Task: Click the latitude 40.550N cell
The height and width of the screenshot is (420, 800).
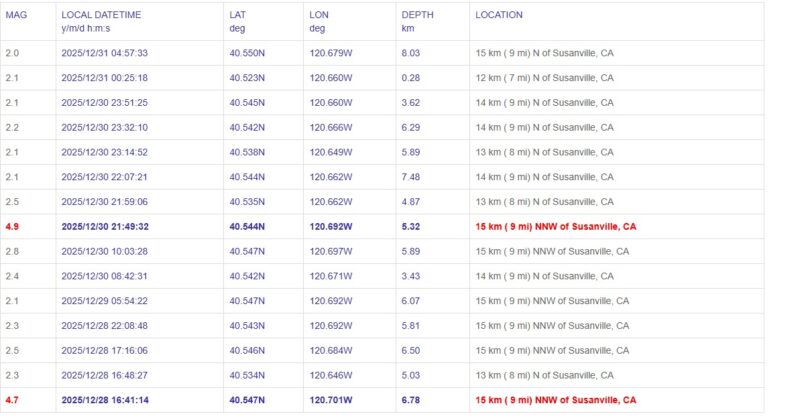Action: pyautogui.click(x=248, y=52)
